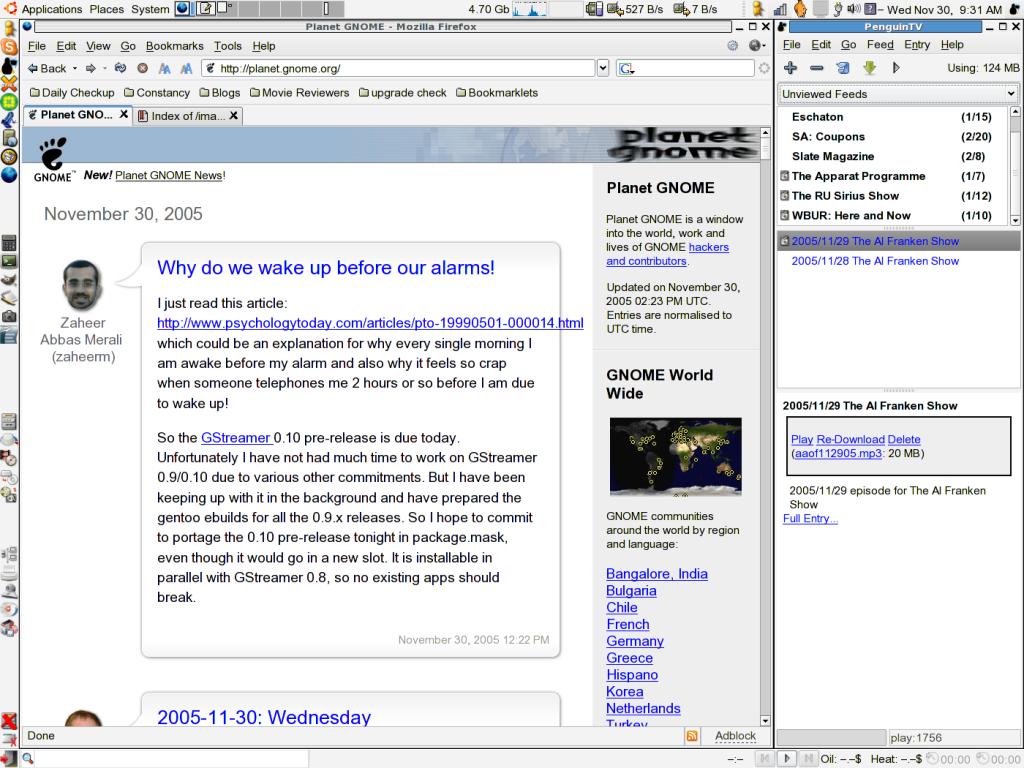Open the Firefox Tools menu
The image size is (1024, 768).
[227, 46]
